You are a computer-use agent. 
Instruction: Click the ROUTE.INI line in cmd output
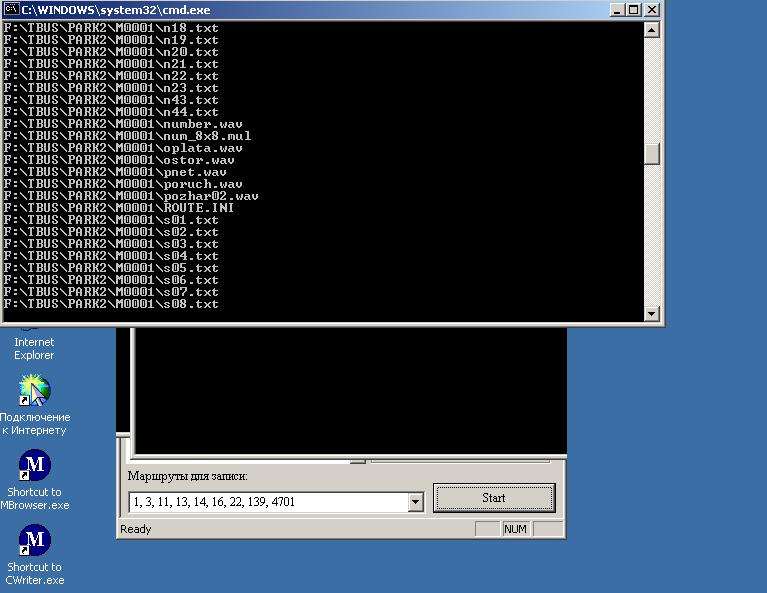point(118,208)
